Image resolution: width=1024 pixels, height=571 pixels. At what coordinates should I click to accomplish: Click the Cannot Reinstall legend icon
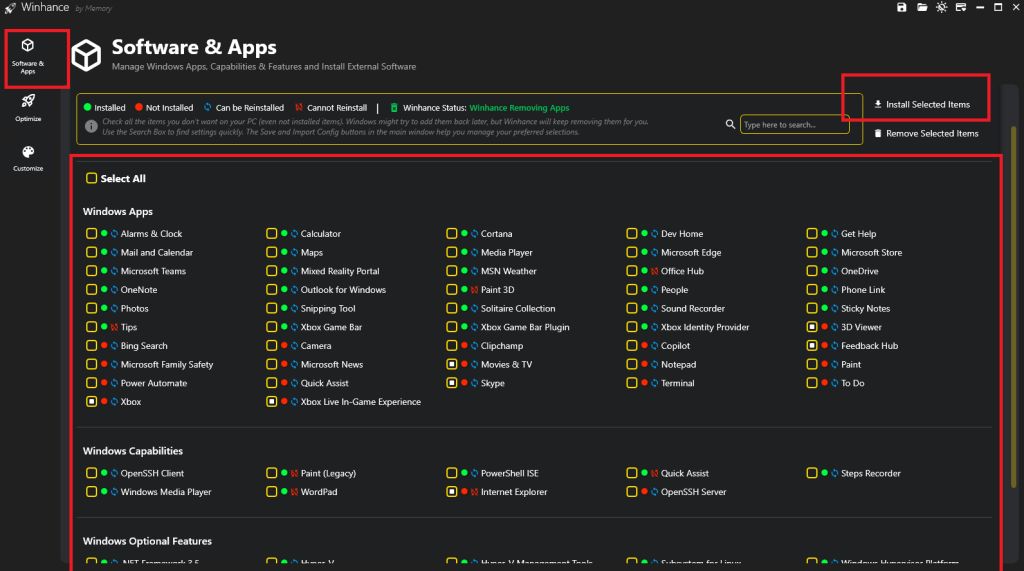pos(299,107)
